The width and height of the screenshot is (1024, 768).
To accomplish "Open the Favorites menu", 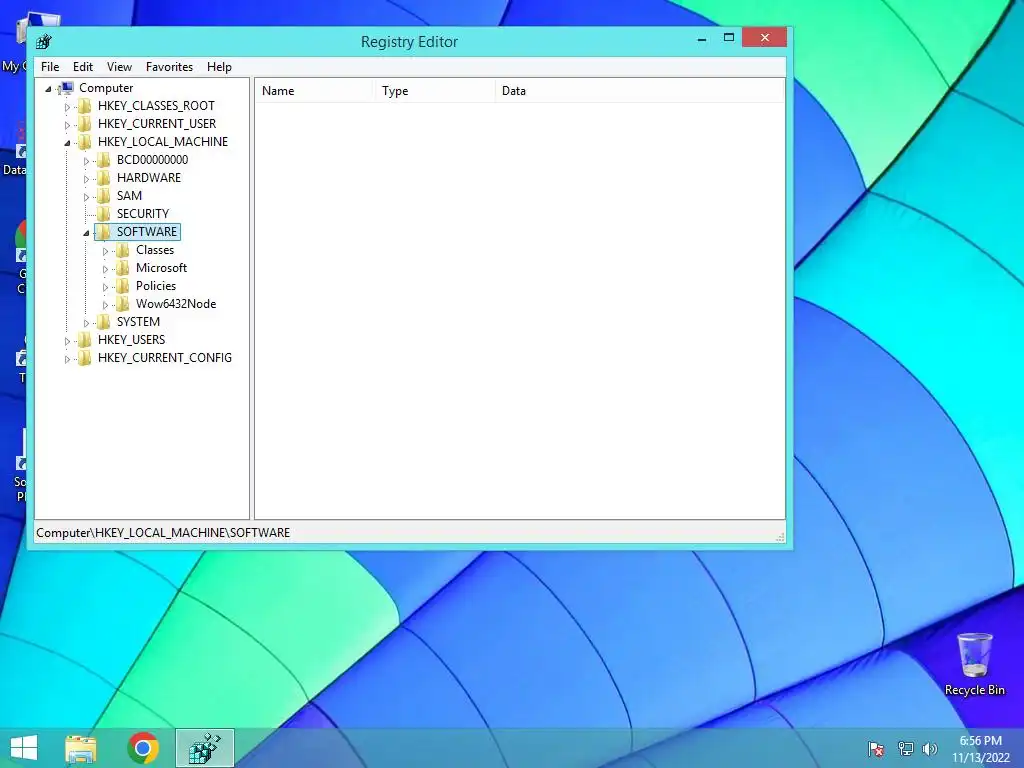I will click(169, 67).
